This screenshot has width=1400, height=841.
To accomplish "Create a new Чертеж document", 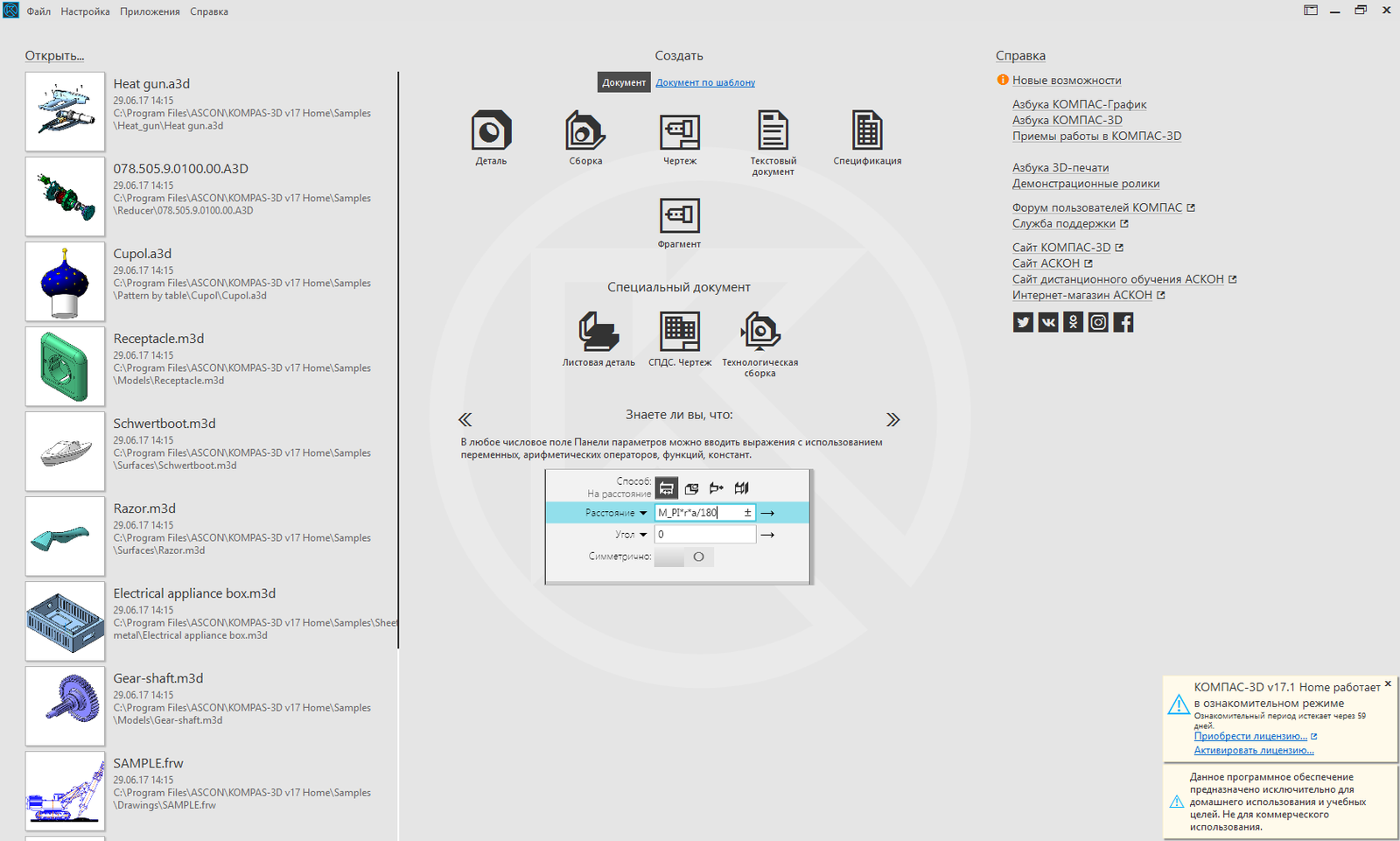I will coord(680,131).
